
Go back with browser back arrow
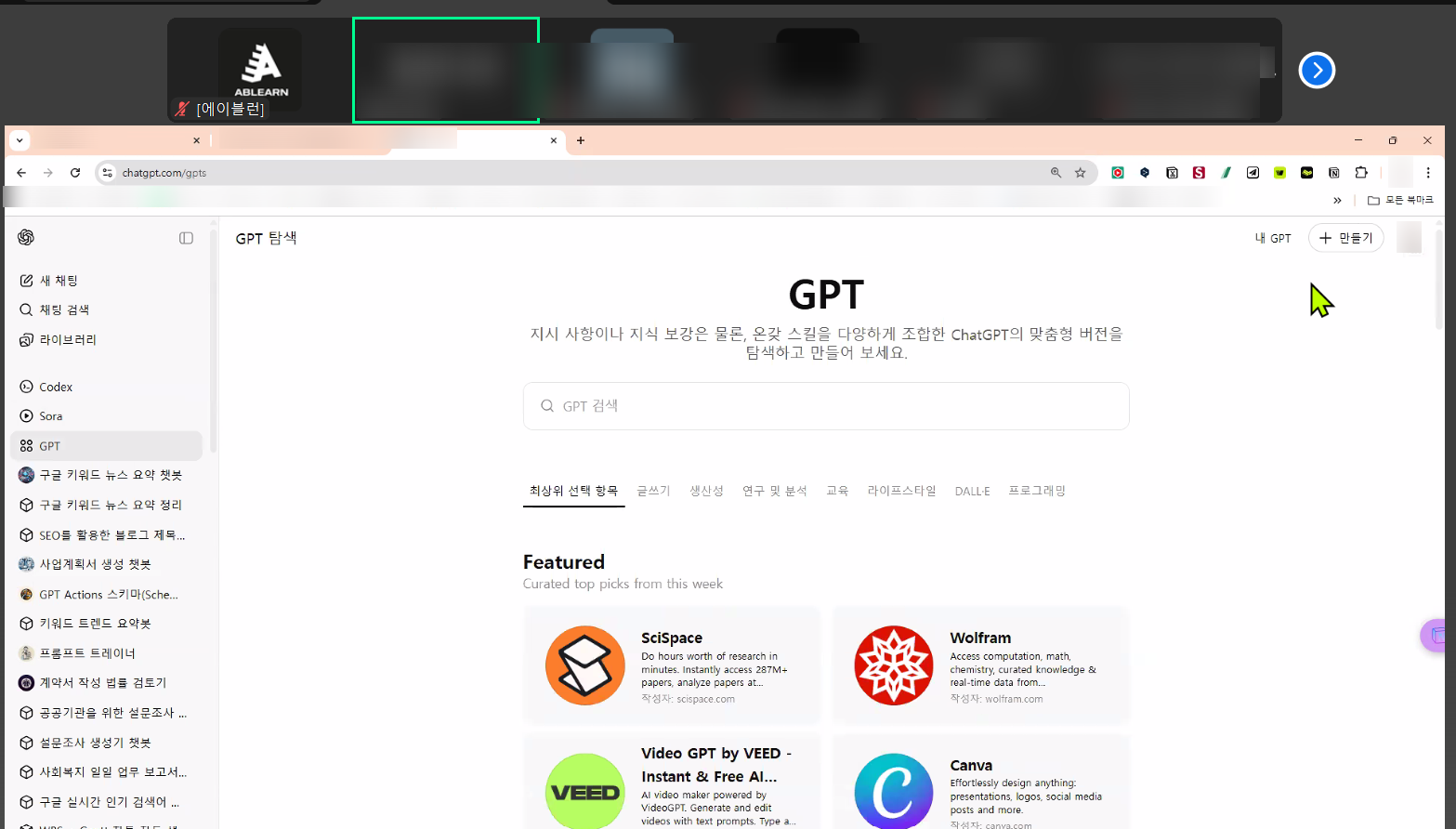point(21,173)
